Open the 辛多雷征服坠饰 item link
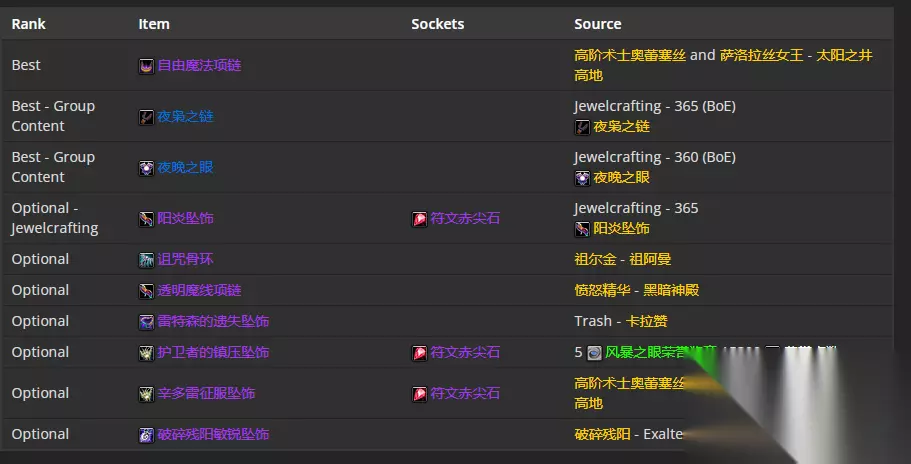This screenshot has width=911, height=464. (206, 393)
